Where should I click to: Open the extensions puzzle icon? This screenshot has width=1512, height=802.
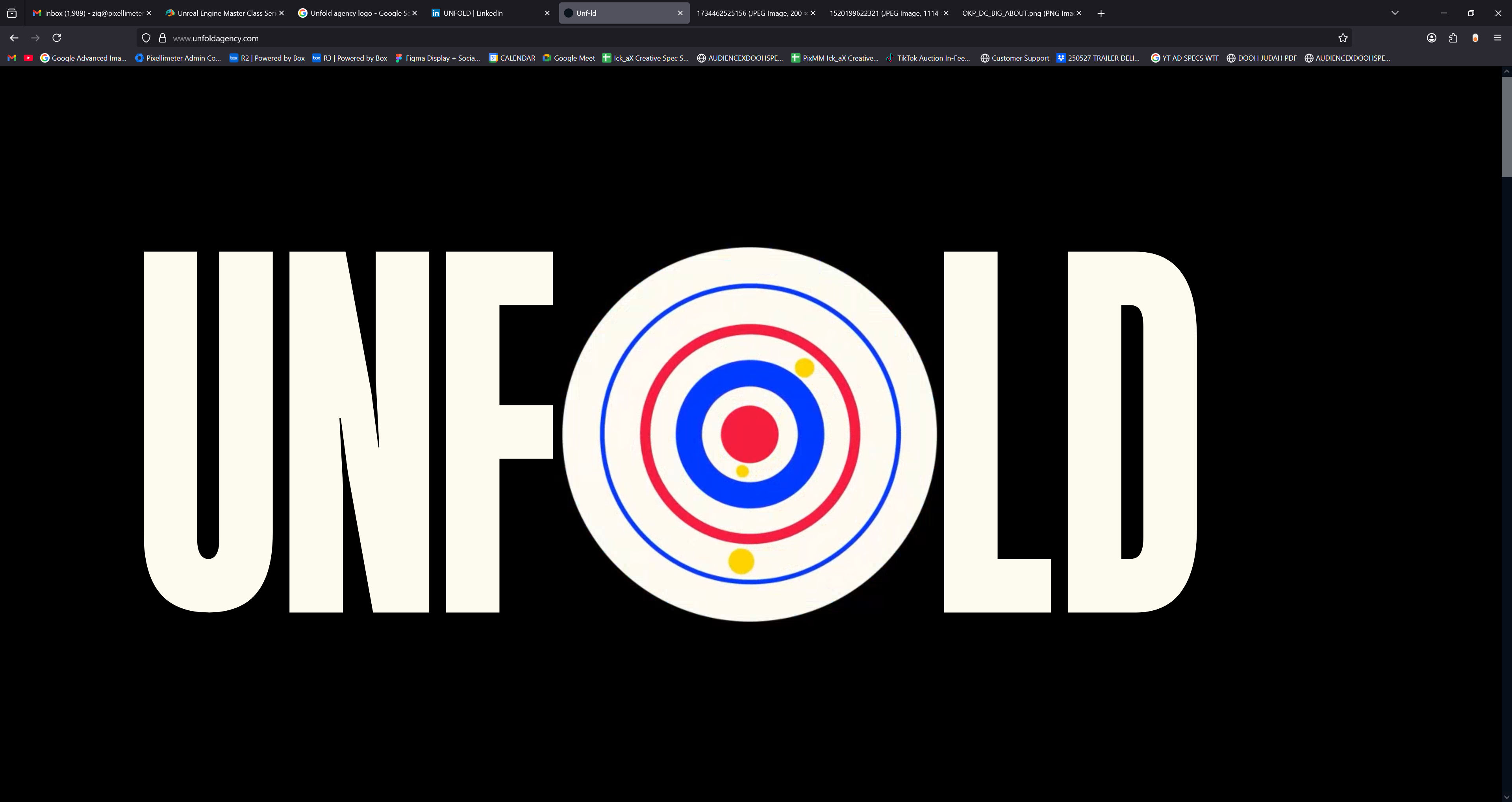[1453, 38]
